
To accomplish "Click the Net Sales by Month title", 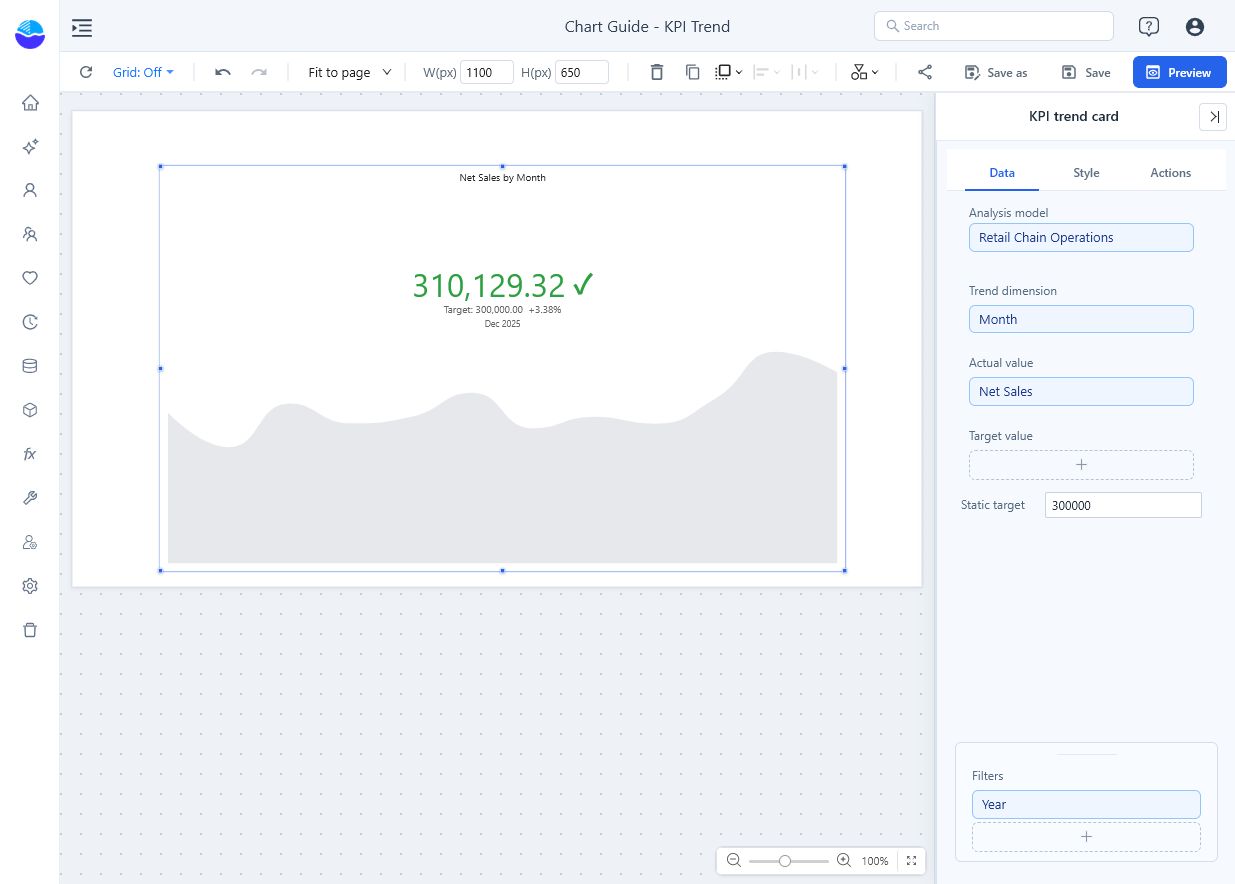I will point(502,178).
